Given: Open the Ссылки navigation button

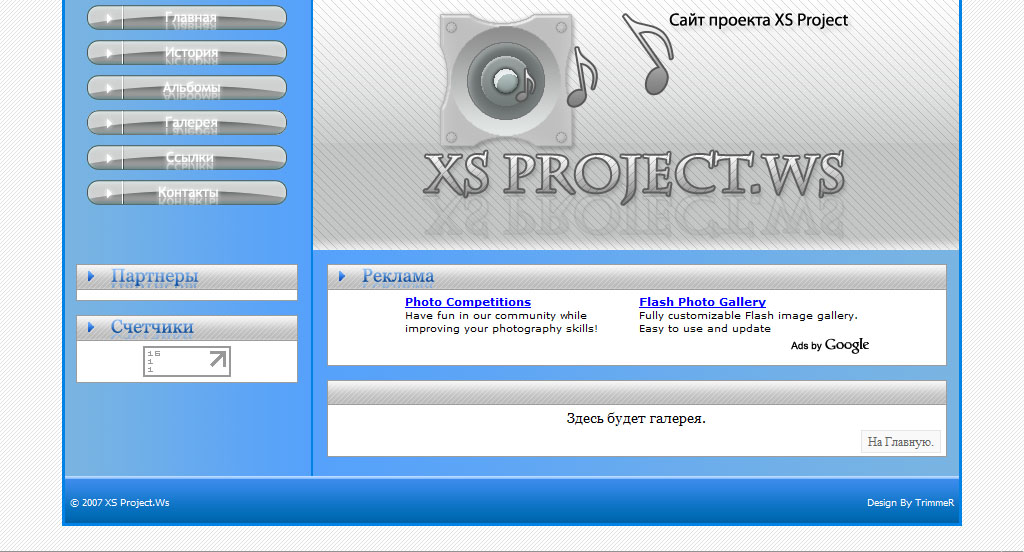Looking at the screenshot, I should pos(187,157).
